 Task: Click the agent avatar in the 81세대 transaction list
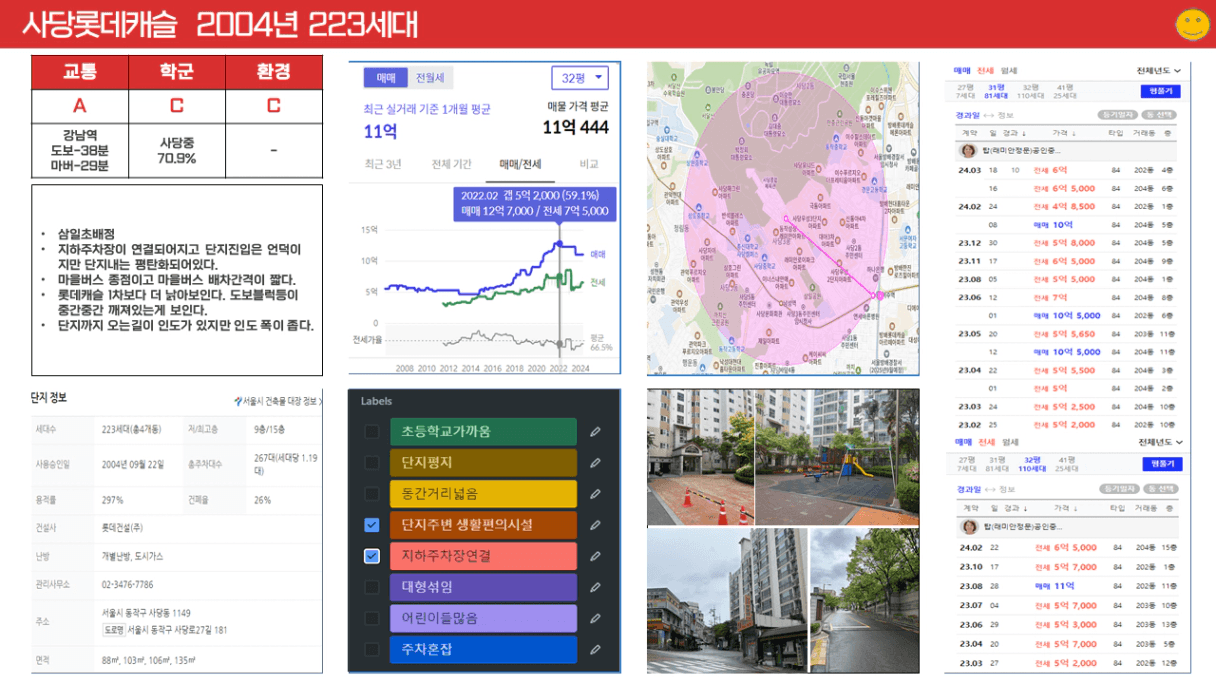point(968,151)
